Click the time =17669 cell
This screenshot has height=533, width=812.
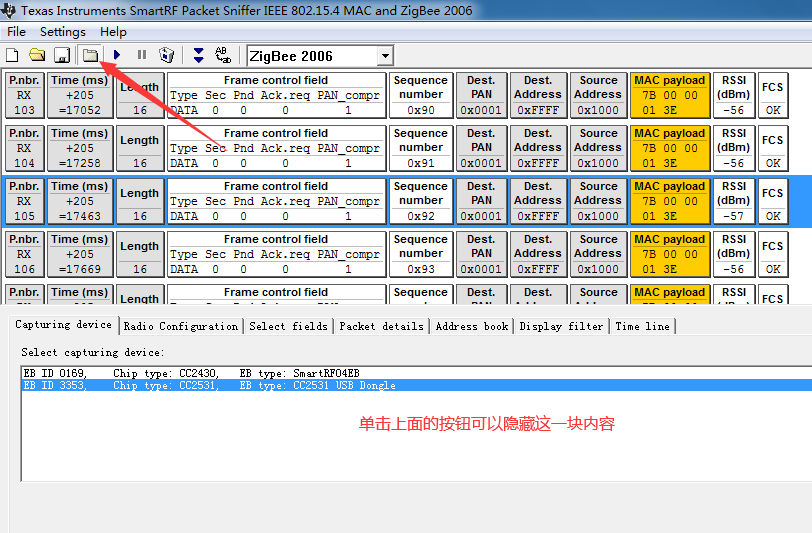point(80,254)
